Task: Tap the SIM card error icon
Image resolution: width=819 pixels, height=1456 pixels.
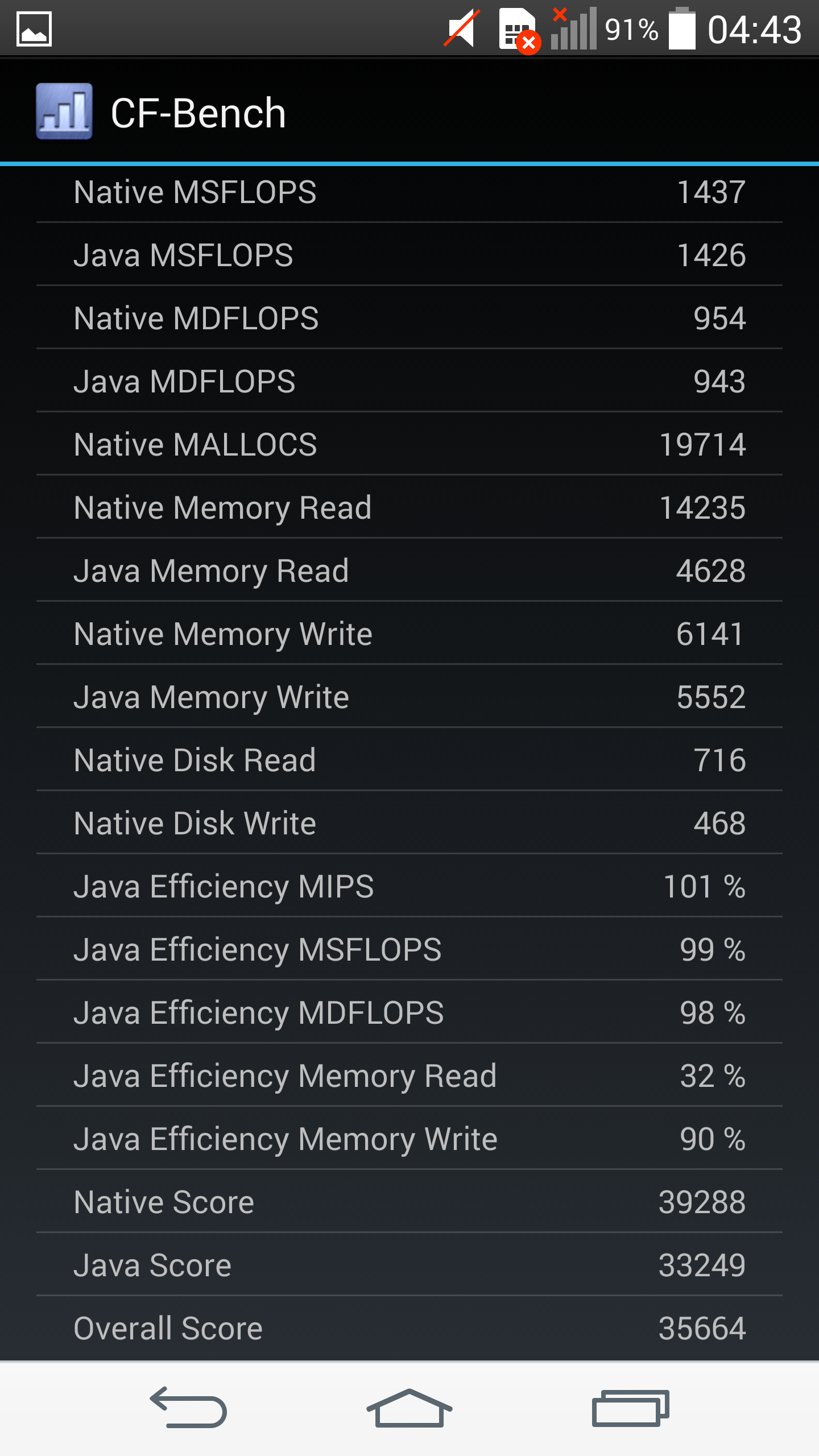Action: [x=519, y=31]
